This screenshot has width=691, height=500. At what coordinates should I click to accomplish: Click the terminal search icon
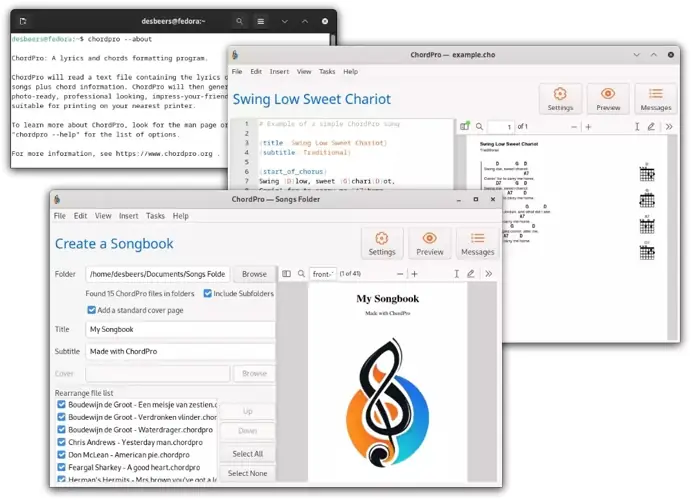click(x=240, y=20)
